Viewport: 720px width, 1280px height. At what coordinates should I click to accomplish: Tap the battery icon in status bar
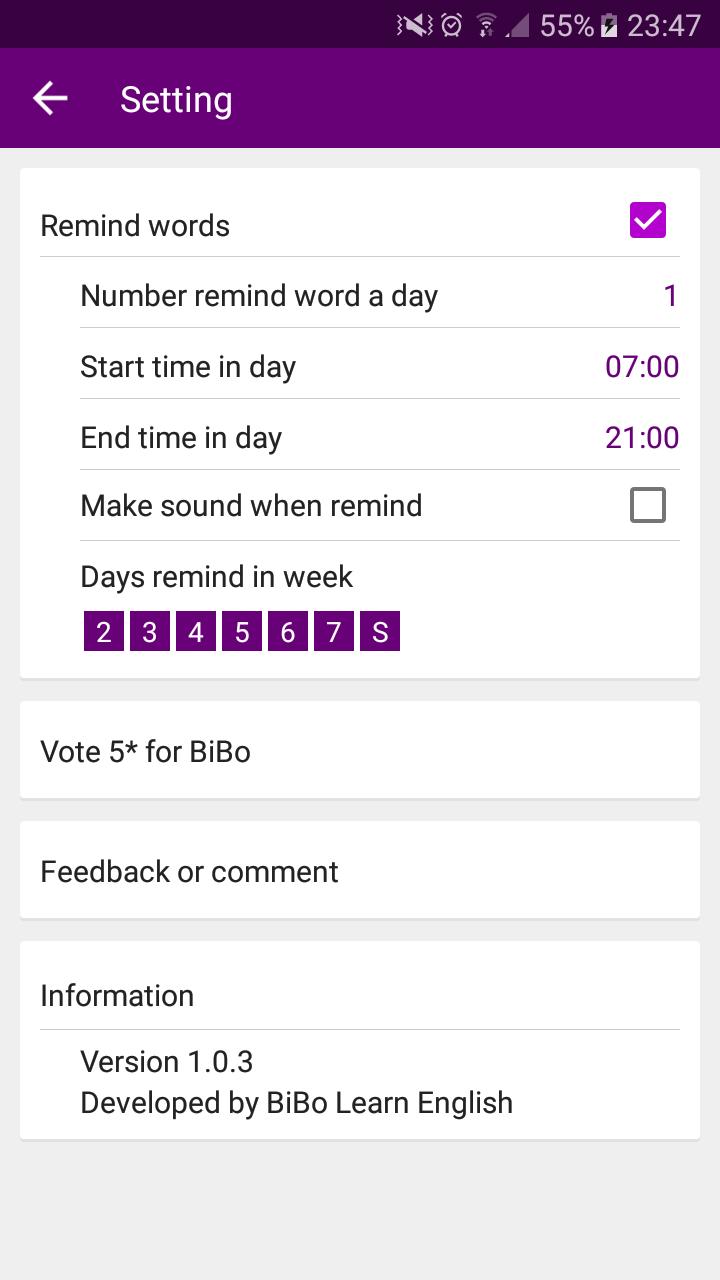pos(608,25)
